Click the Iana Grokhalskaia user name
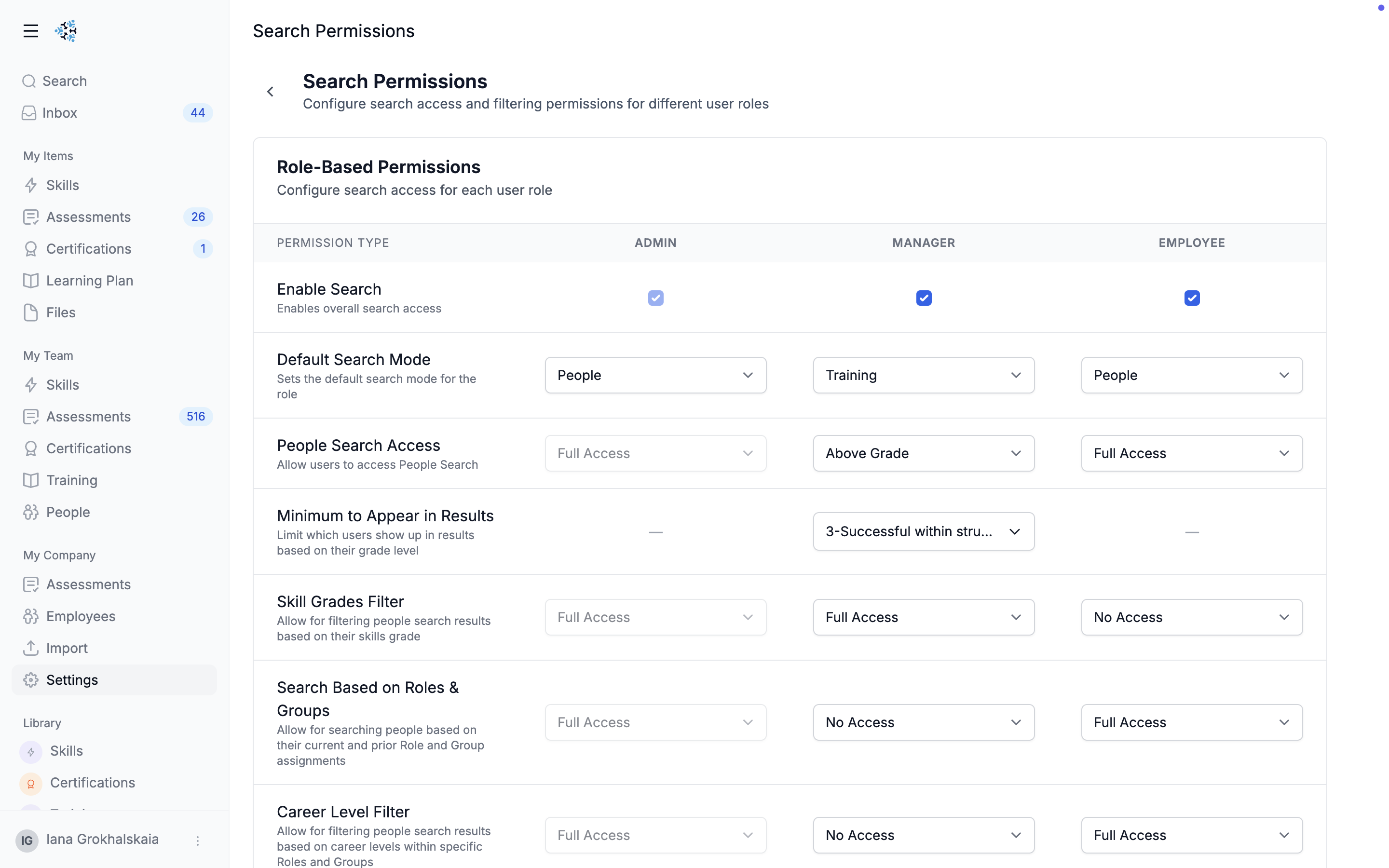Screen dimensions: 1389x868 point(102,839)
